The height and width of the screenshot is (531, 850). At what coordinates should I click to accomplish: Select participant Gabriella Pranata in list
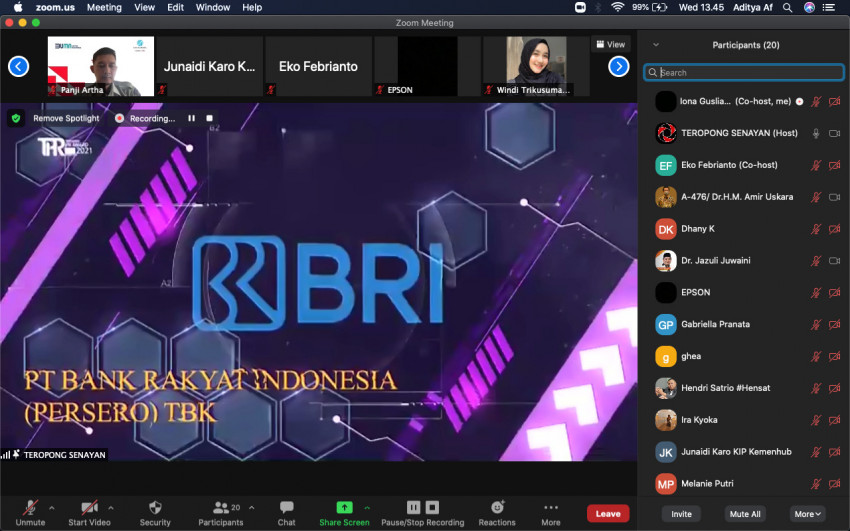point(744,325)
